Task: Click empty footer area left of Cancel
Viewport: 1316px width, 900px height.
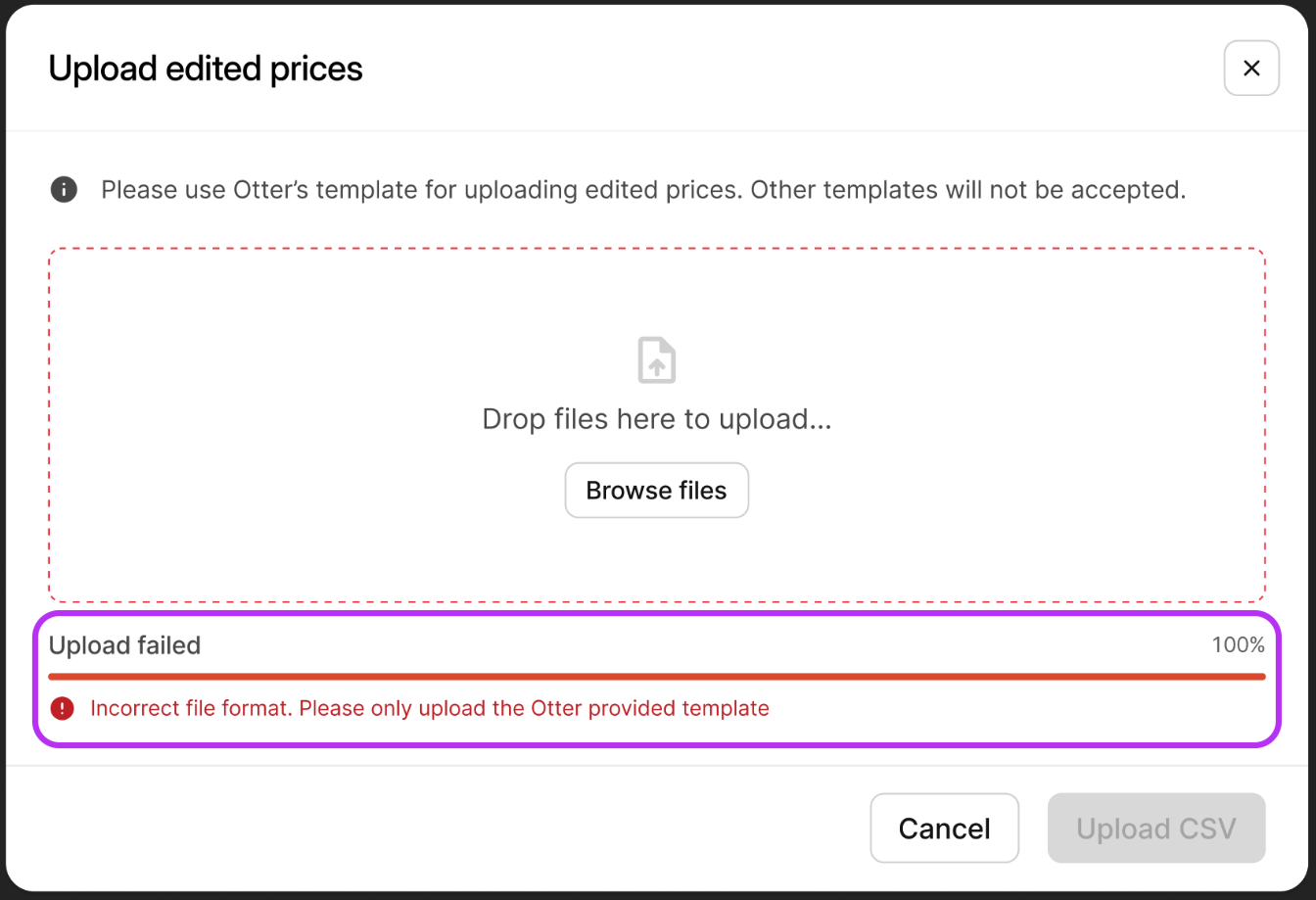Action: click(441, 829)
